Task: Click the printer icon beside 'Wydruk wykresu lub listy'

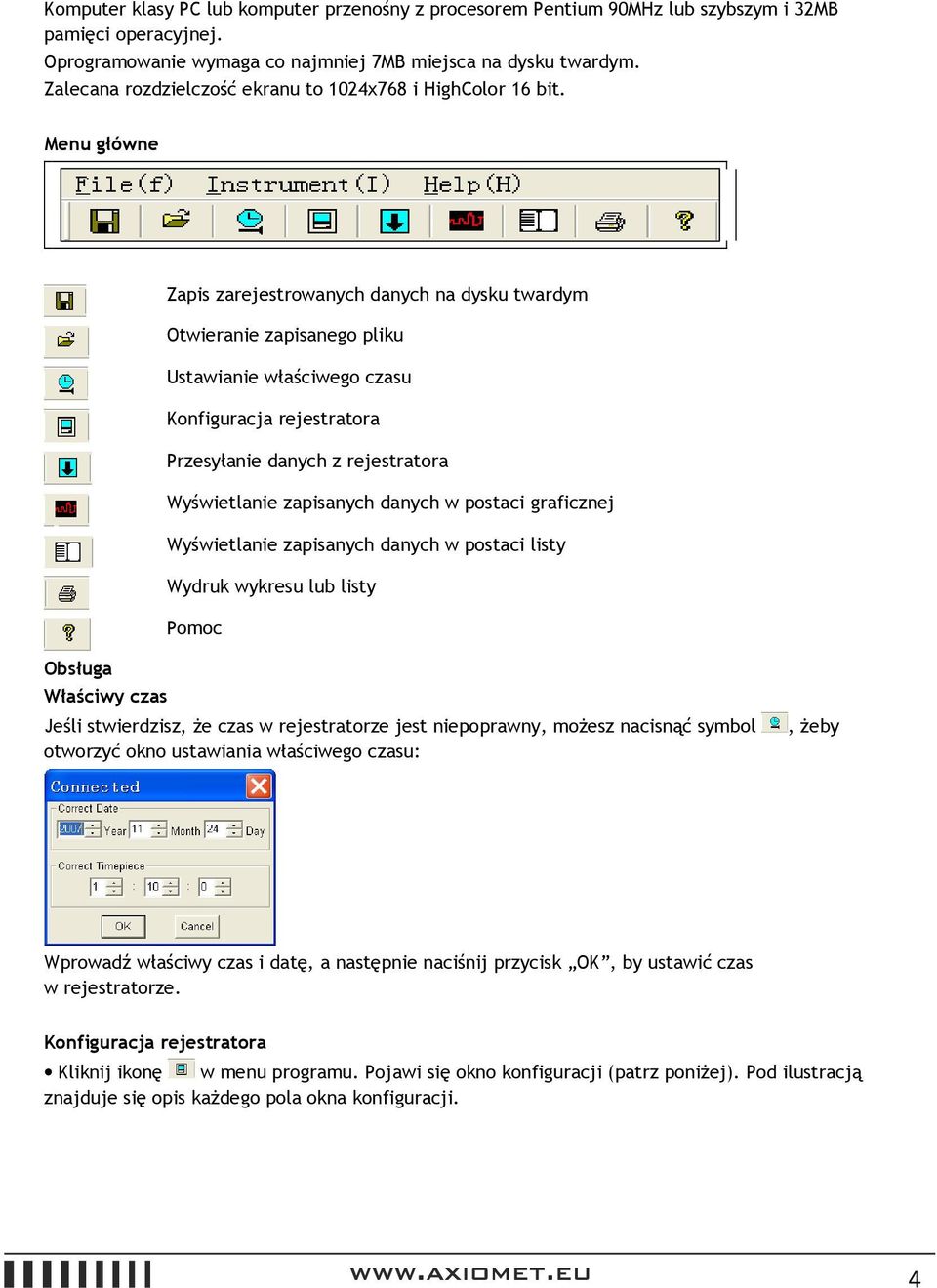Action: [67, 593]
